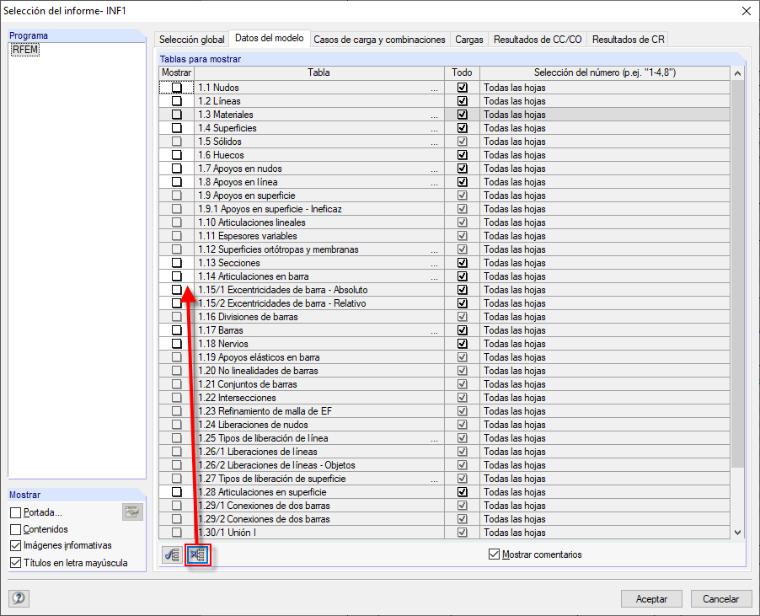
Task: Open details ellipsis for 1.7 Apoyos en nudos
Action: pos(434,169)
